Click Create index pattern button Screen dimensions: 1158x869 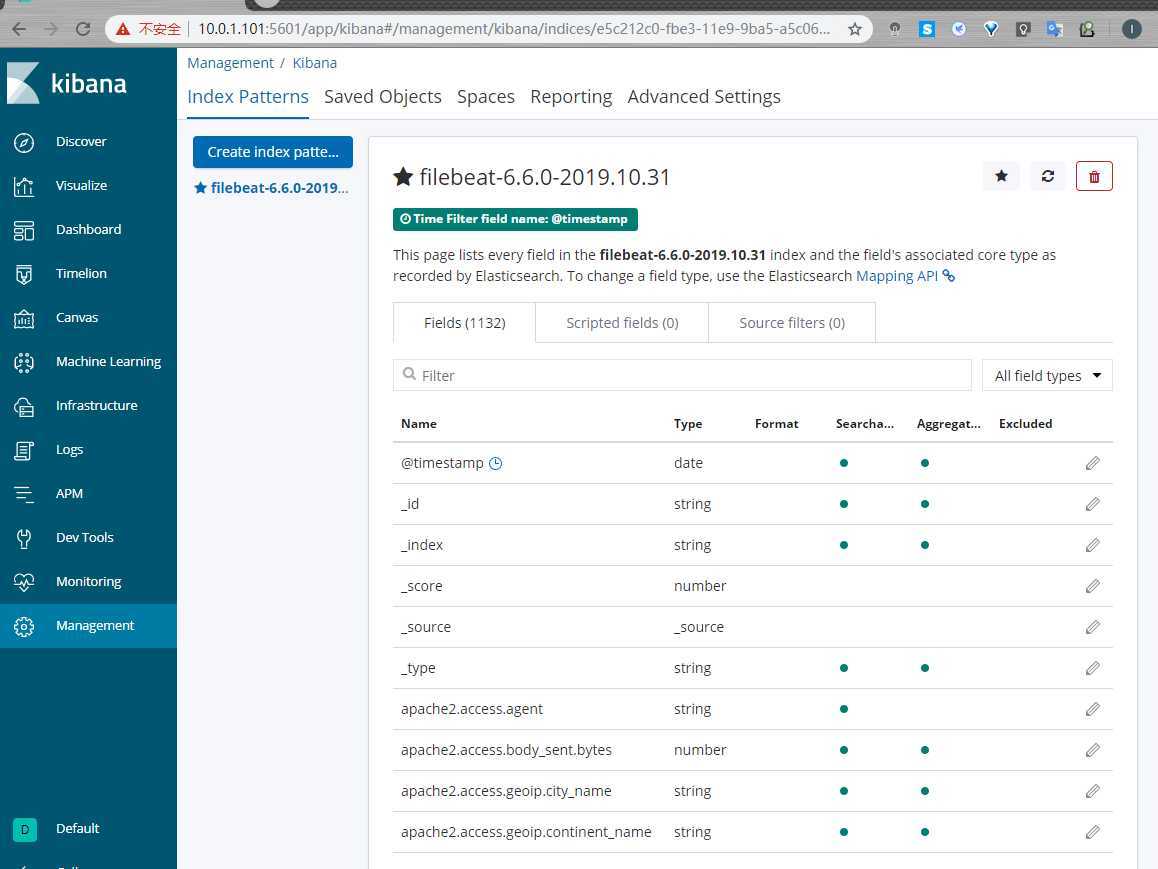pyautogui.click(x=273, y=152)
